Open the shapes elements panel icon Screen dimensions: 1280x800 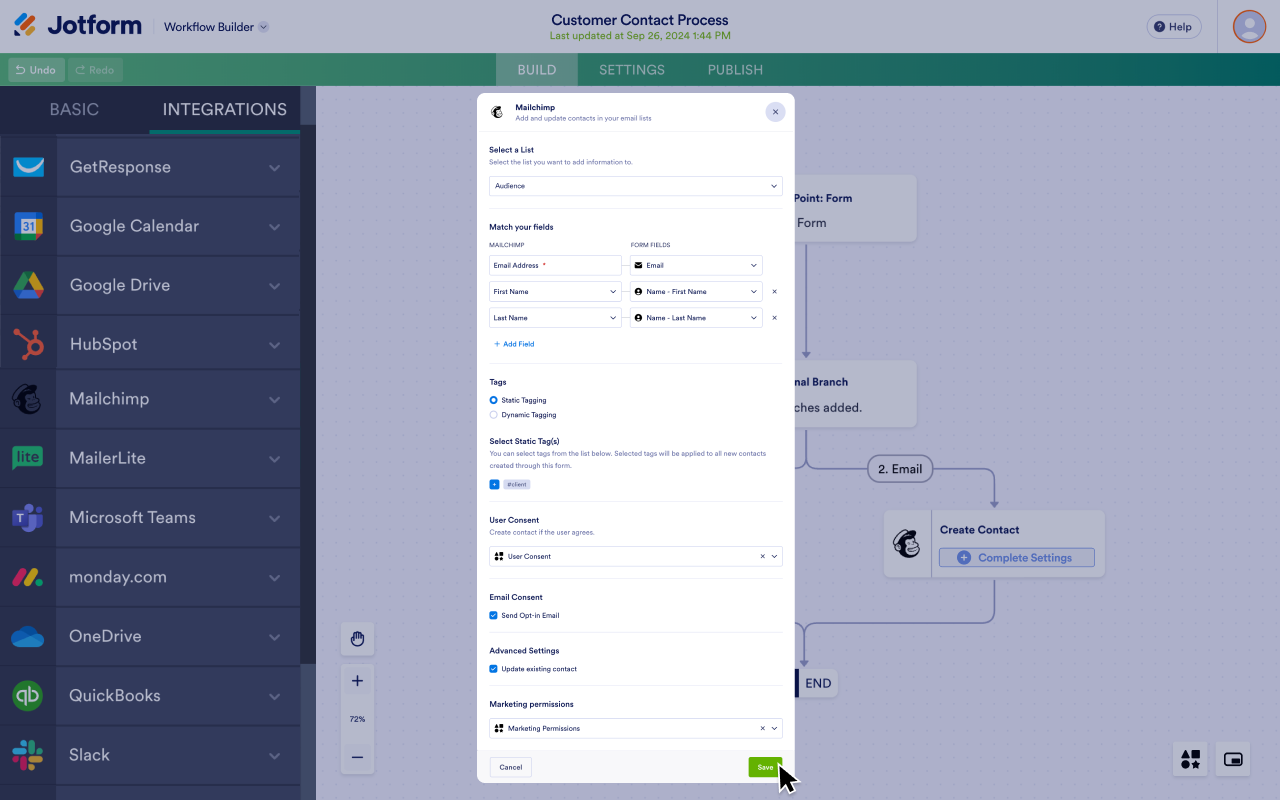pyautogui.click(x=1190, y=760)
